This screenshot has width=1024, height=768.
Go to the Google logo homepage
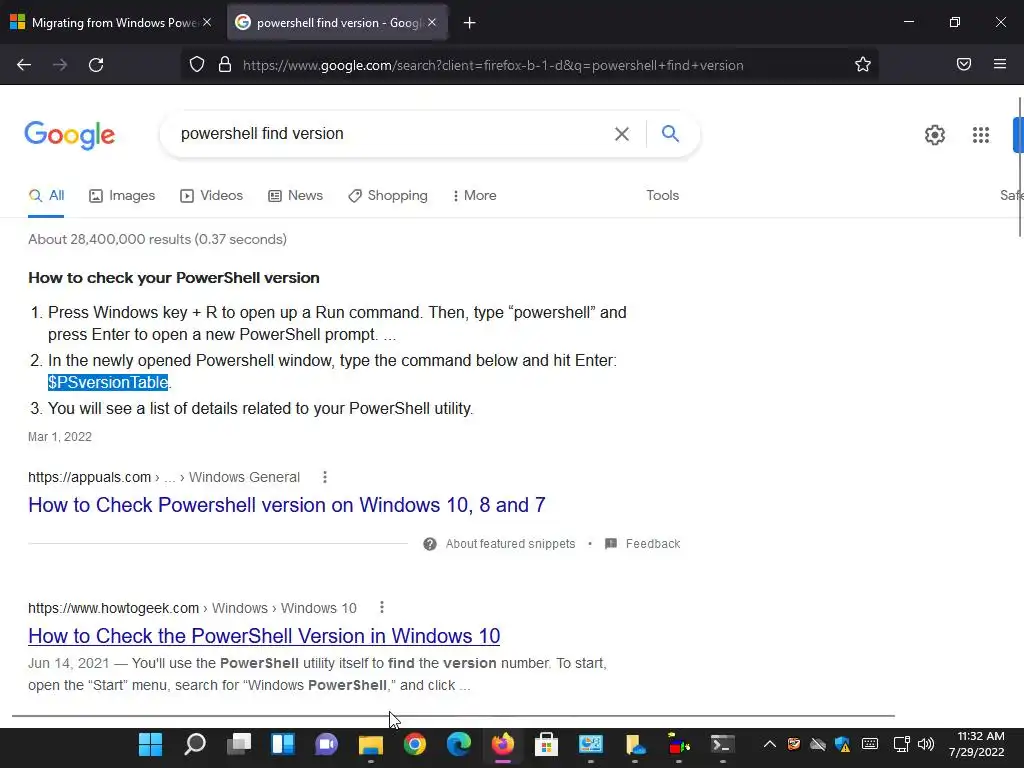(x=70, y=135)
